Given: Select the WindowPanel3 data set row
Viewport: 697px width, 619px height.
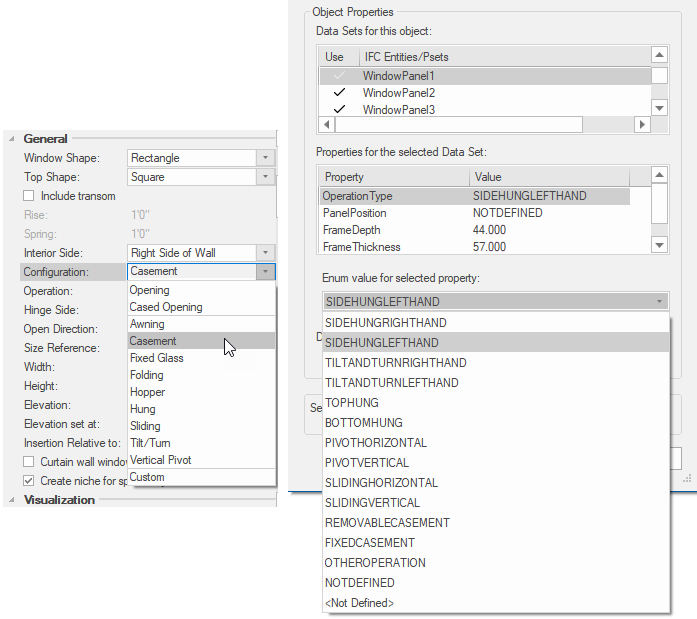Looking at the screenshot, I should [x=399, y=110].
